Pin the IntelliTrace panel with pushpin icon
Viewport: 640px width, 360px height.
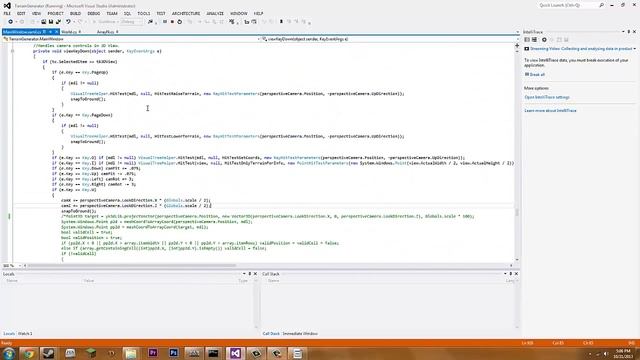(x=629, y=31)
